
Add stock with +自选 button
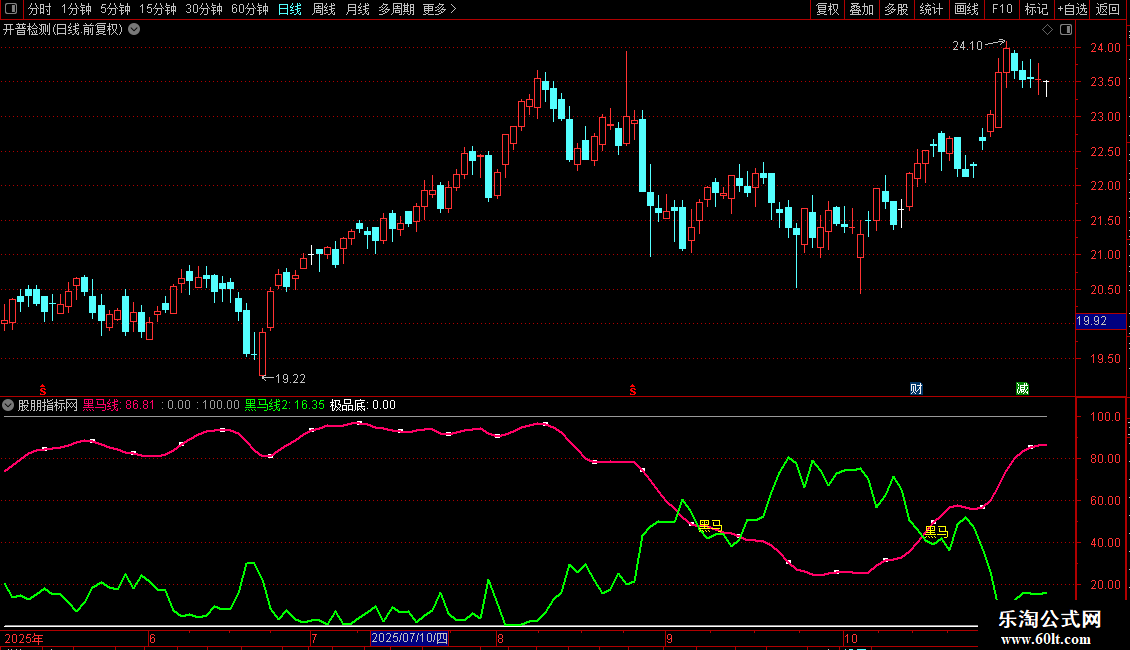click(x=1072, y=9)
